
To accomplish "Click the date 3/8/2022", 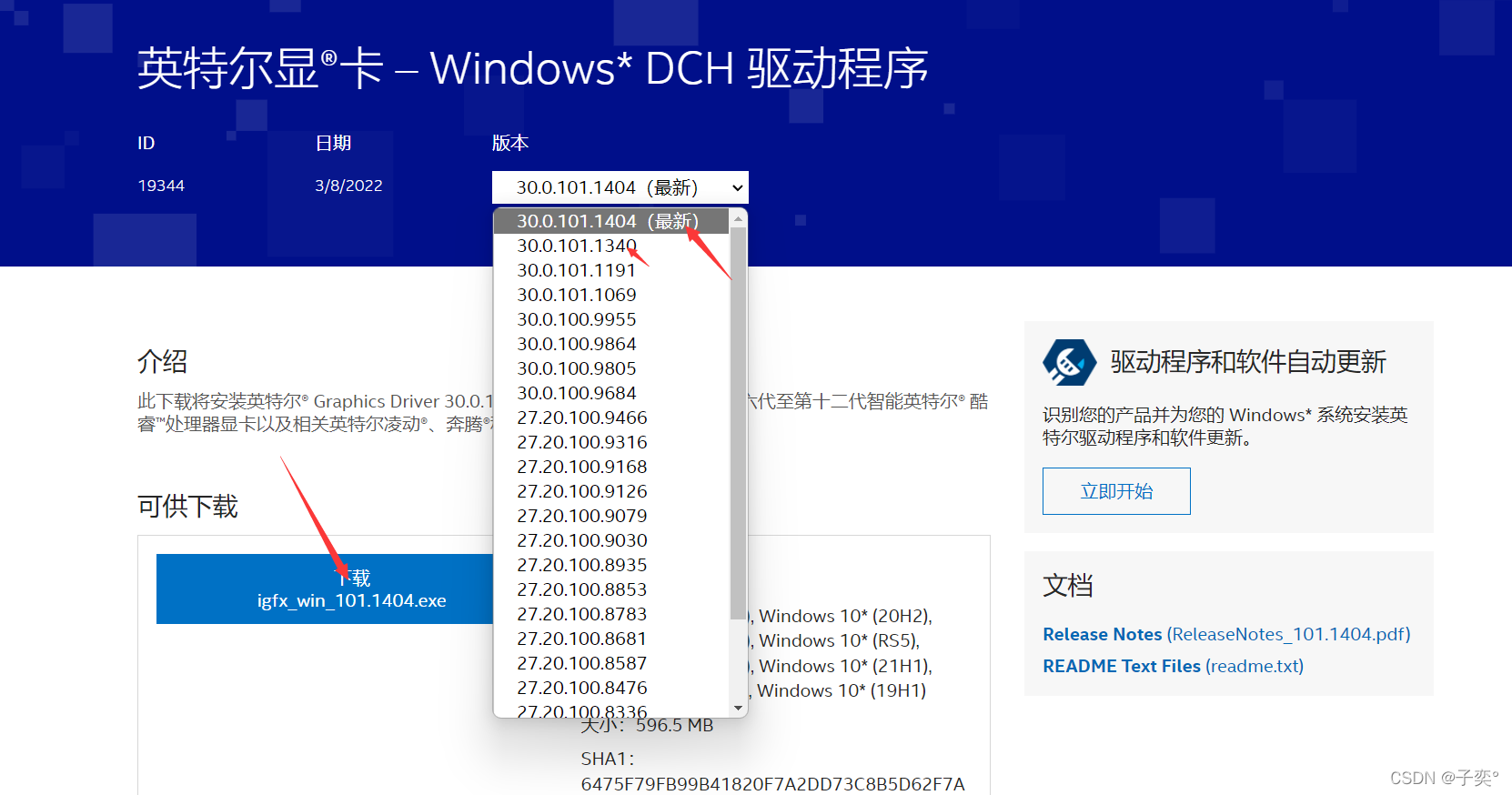I will (348, 186).
